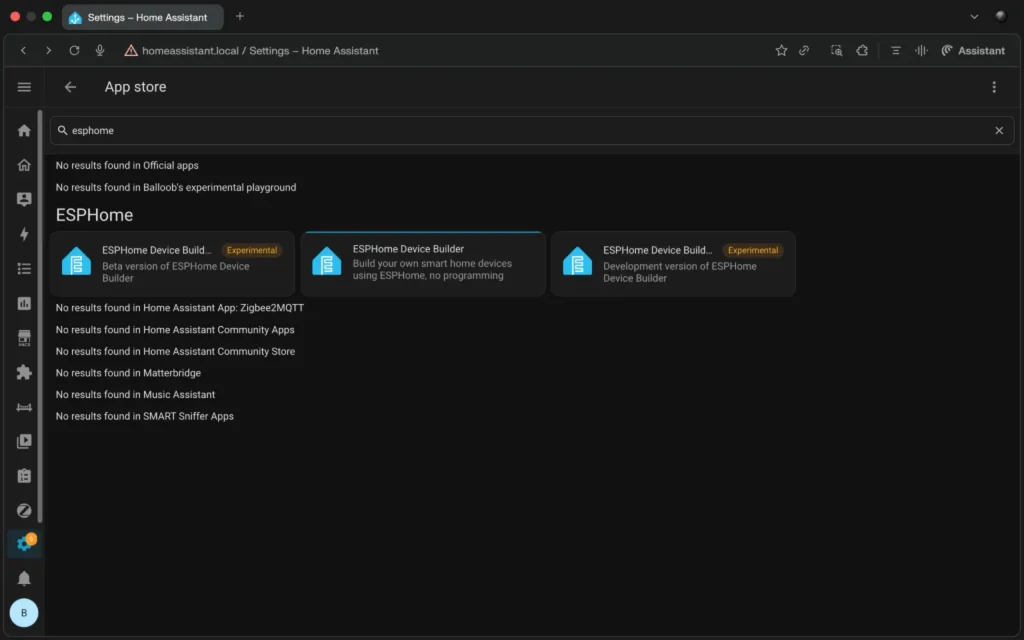Viewport: 1024px width, 640px height.
Task: Click 'No results found in Home Assistant Community Apps'
Action: (x=175, y=330)
